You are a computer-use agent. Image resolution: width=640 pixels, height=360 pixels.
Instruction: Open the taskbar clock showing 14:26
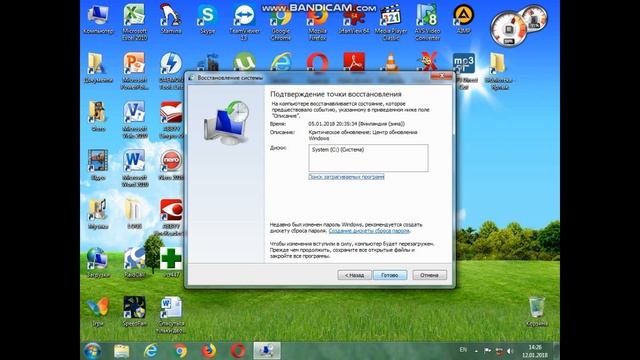click(x=535, y=351)
